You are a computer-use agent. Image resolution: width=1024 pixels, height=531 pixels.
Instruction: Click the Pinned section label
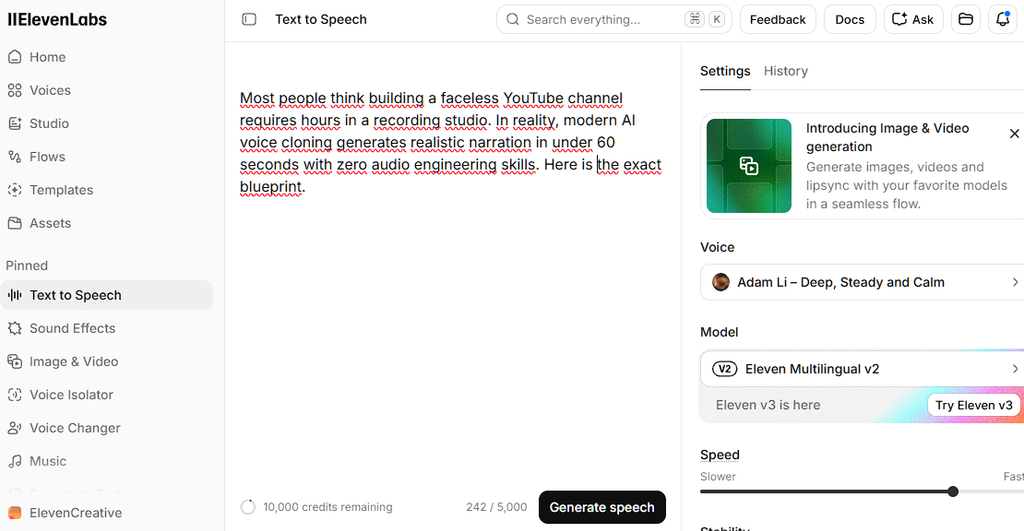(27, 266)
